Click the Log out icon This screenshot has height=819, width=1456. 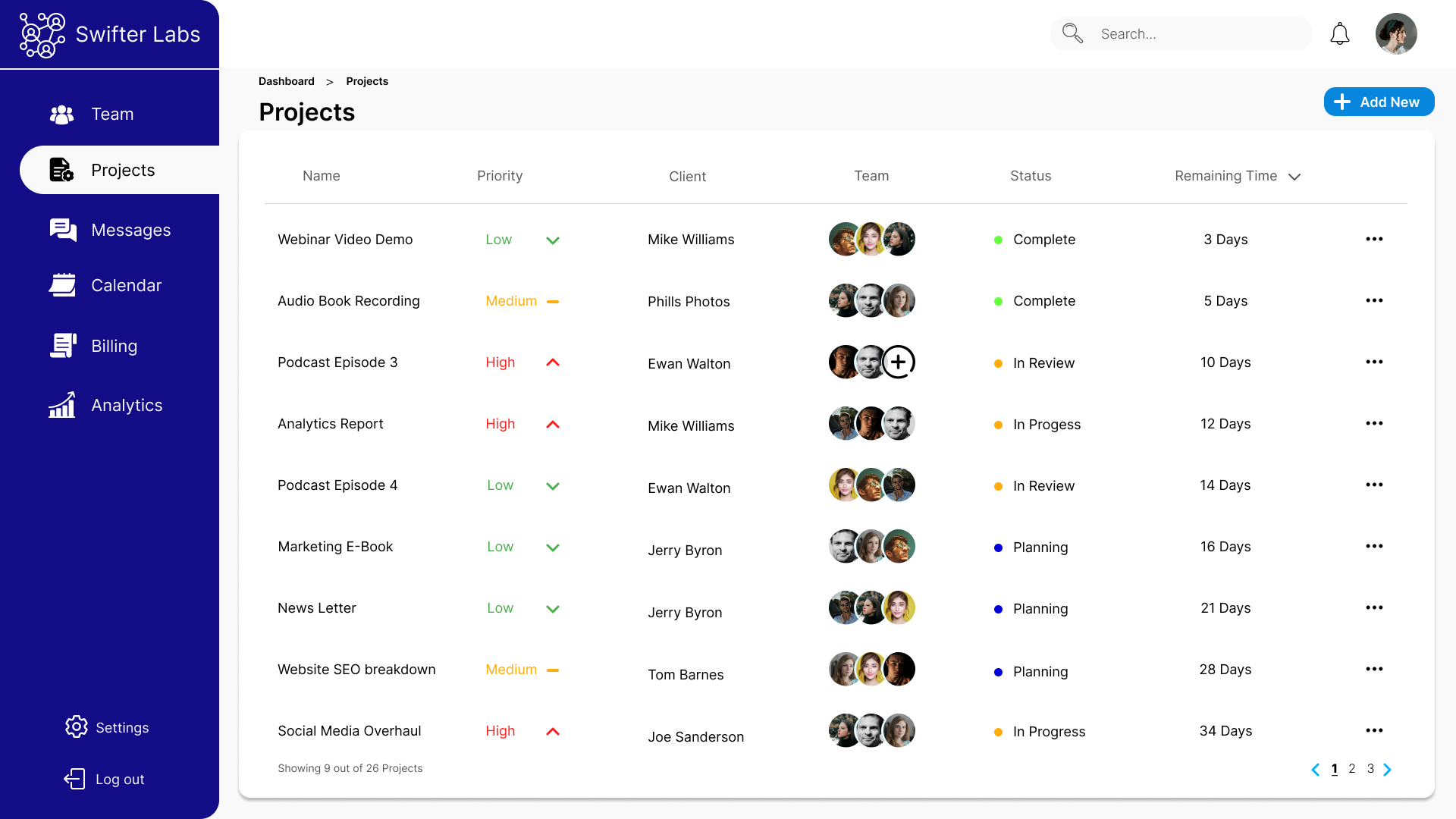pyautogui.click(x=74, y=779)
